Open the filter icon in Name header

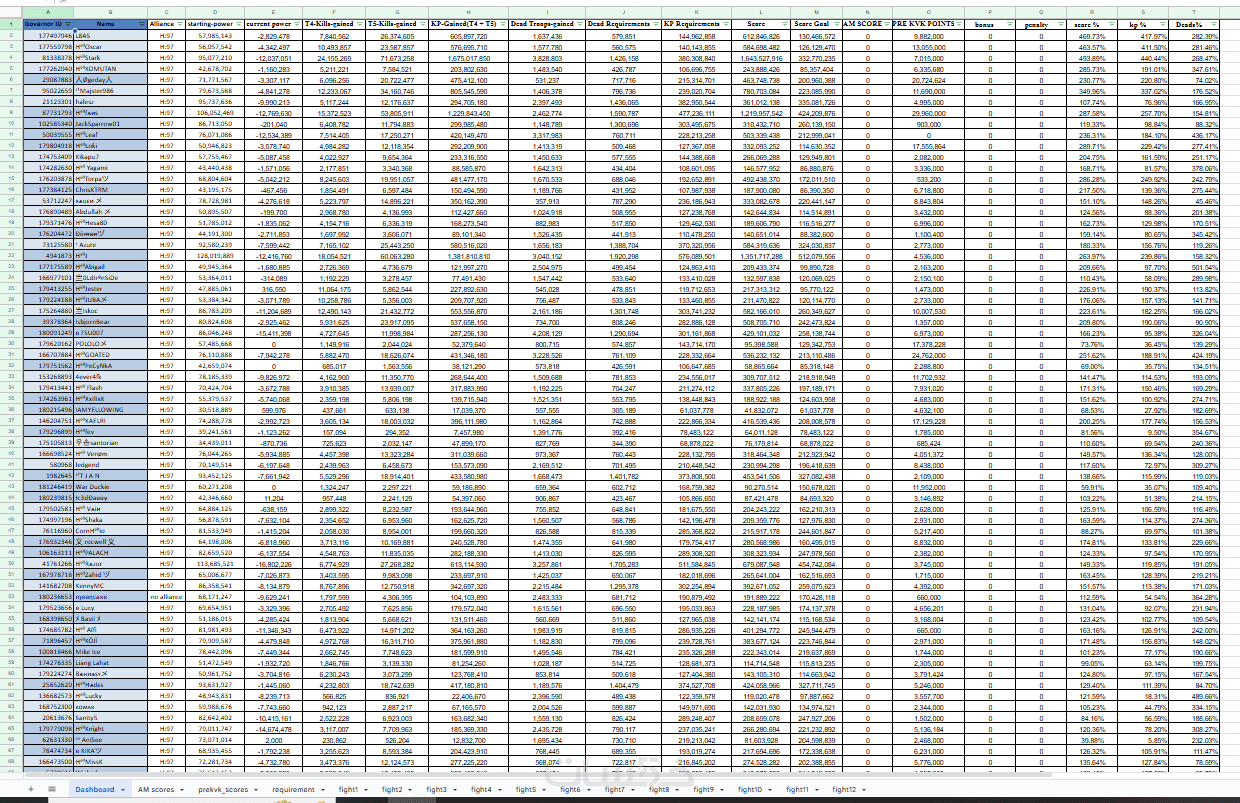[141, 24]
